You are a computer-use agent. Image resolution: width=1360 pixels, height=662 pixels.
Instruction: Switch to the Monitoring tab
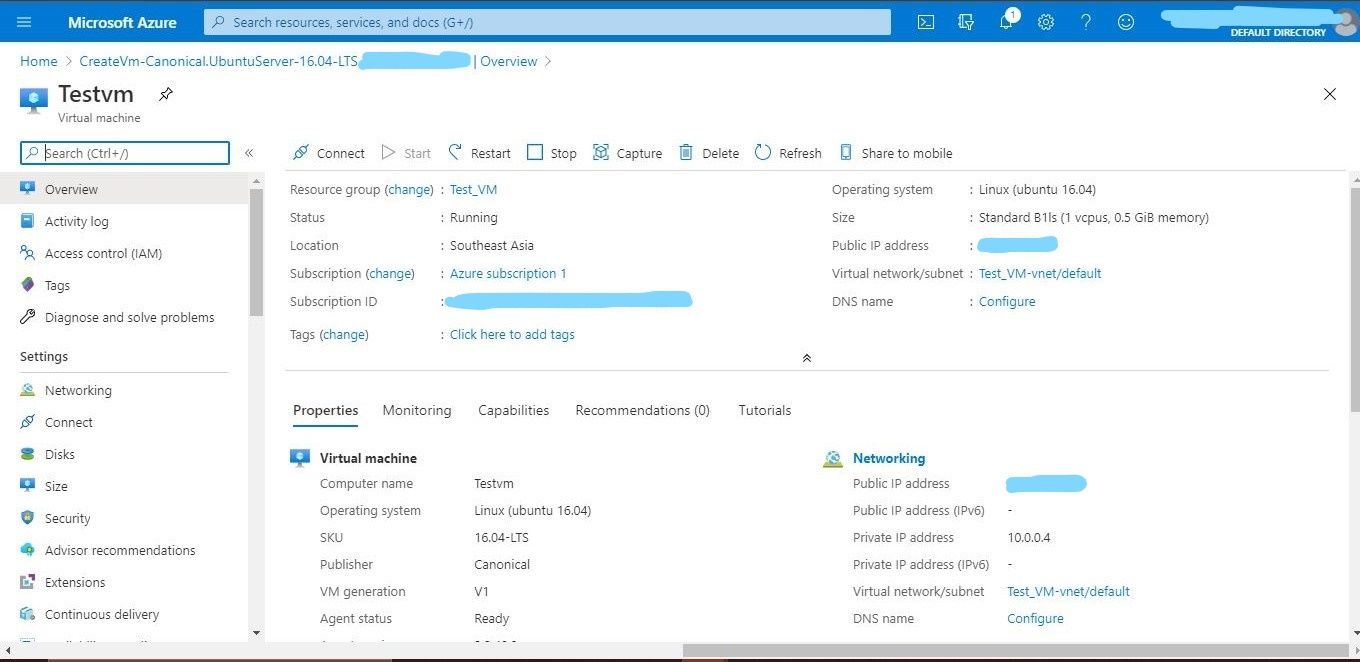click(416, 410)
